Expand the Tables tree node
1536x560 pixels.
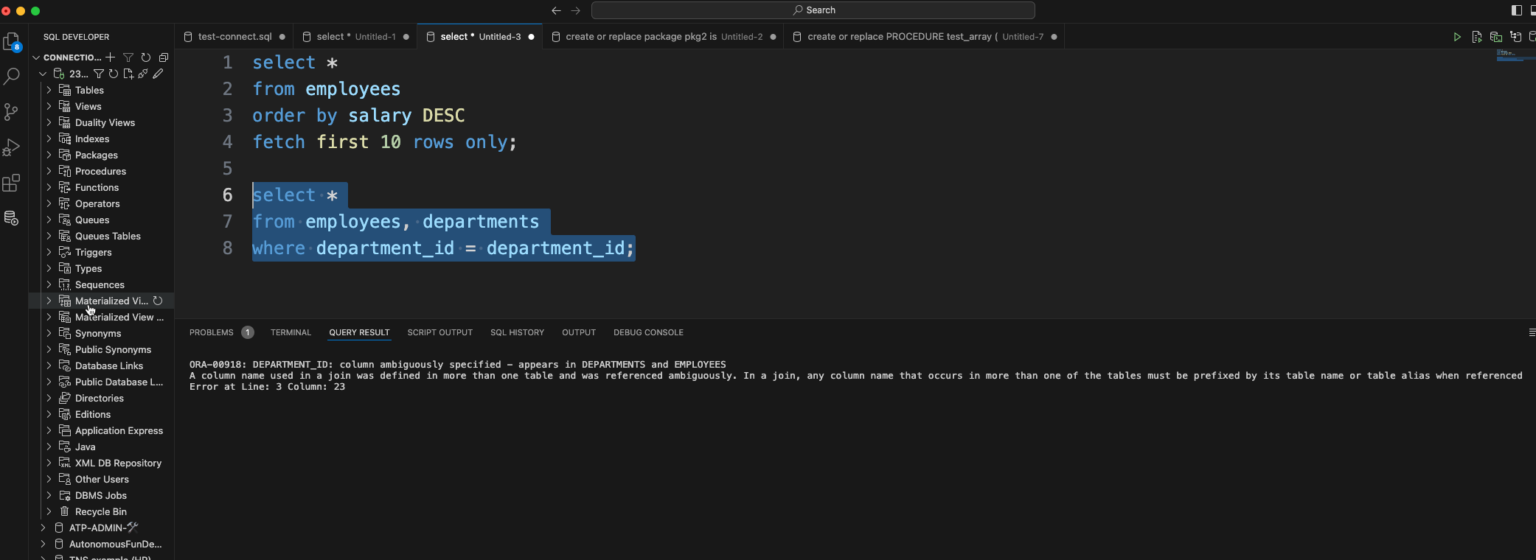click(49, 90)
